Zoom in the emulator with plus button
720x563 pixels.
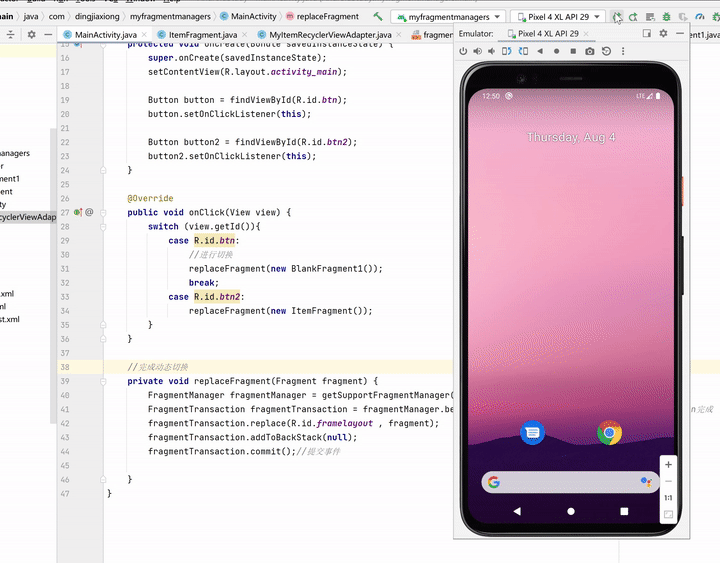[x=668, y=464]
